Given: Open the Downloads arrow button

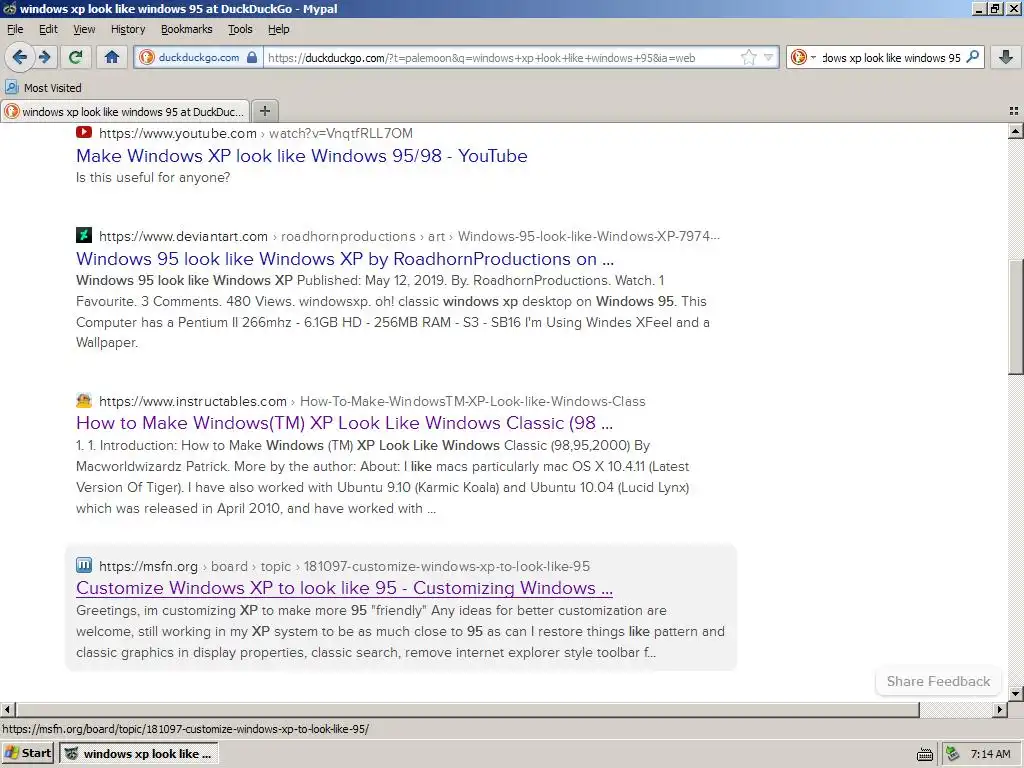Looking at the screenshot, I should point(1006,57).
